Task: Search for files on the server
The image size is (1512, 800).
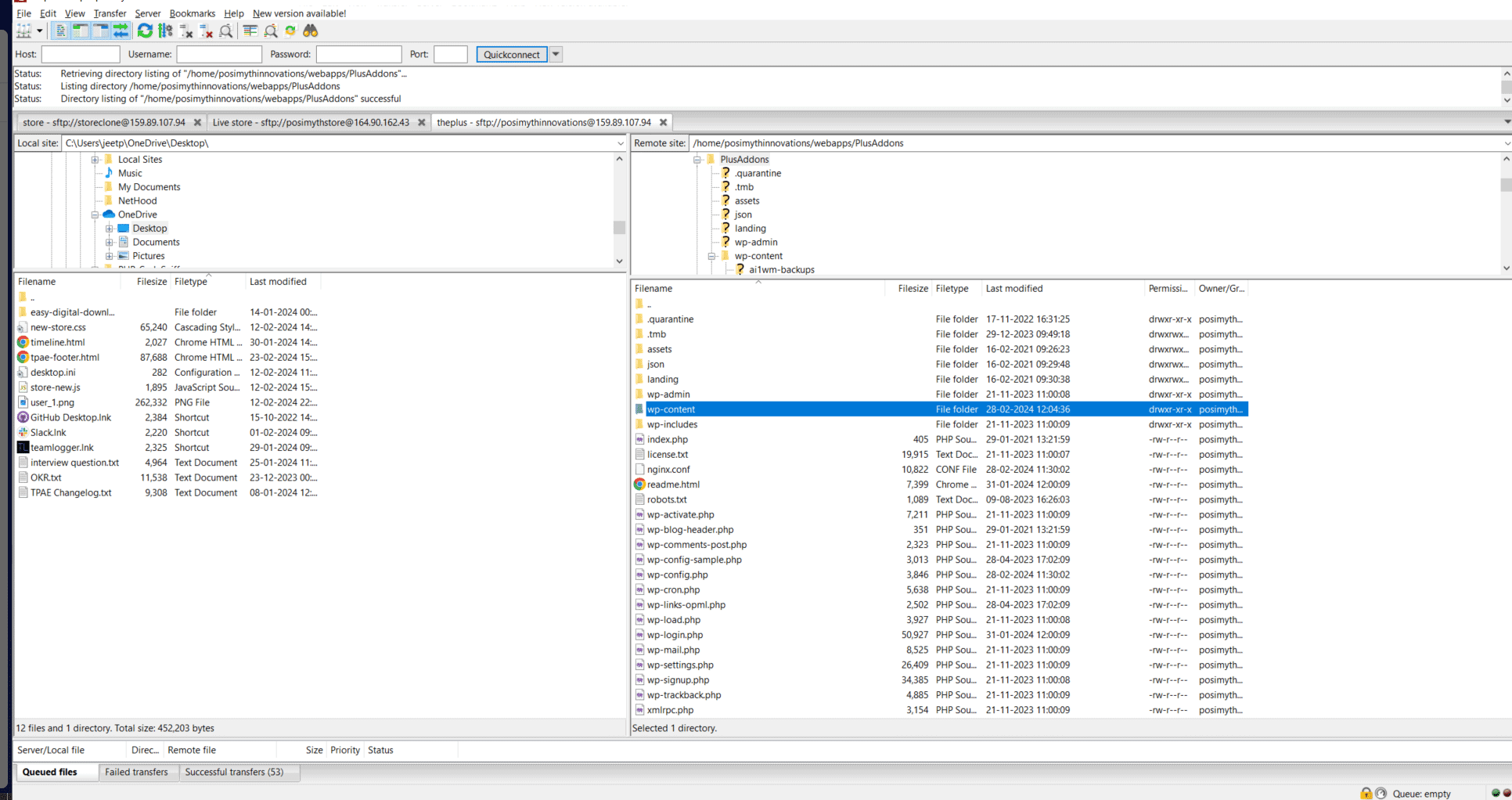Action: (x=311, y=31)
